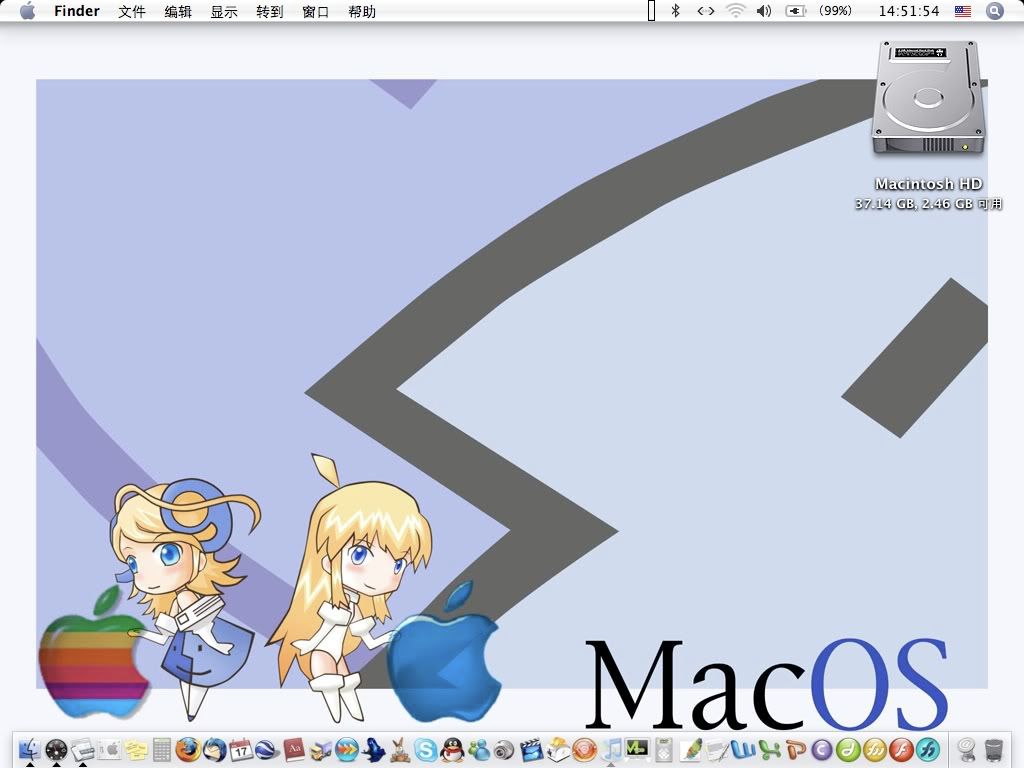Image resolution: width=1024 pixels, height=768 pixels.
Task: Open the 显示 menu
Action: (224, 11)
